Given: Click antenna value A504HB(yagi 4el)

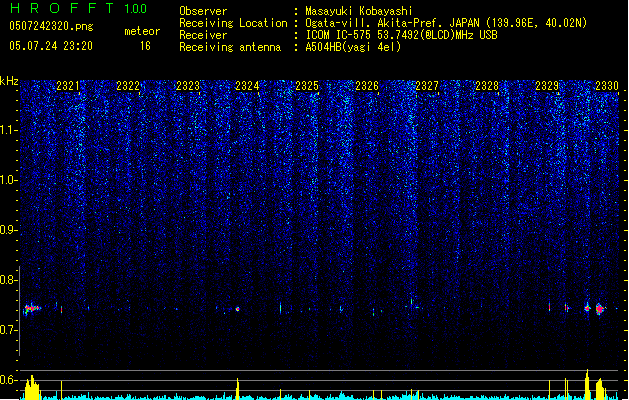Looking at the screenshot, I should (353, 47).
